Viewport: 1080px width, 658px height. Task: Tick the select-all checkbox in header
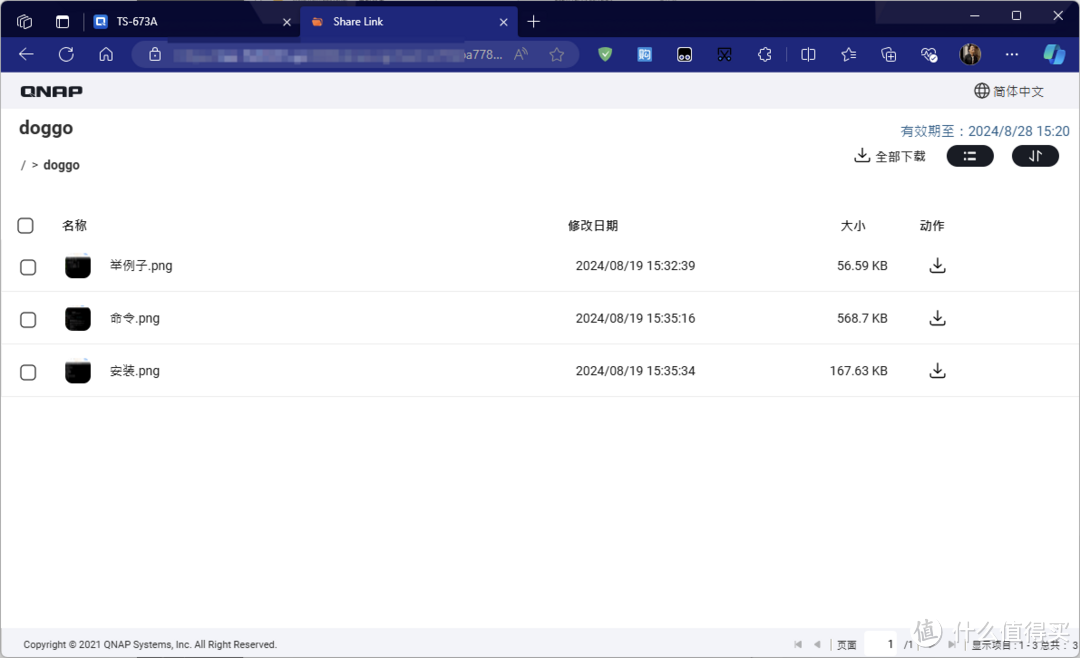pyautogui.click(x=26, y=226)
